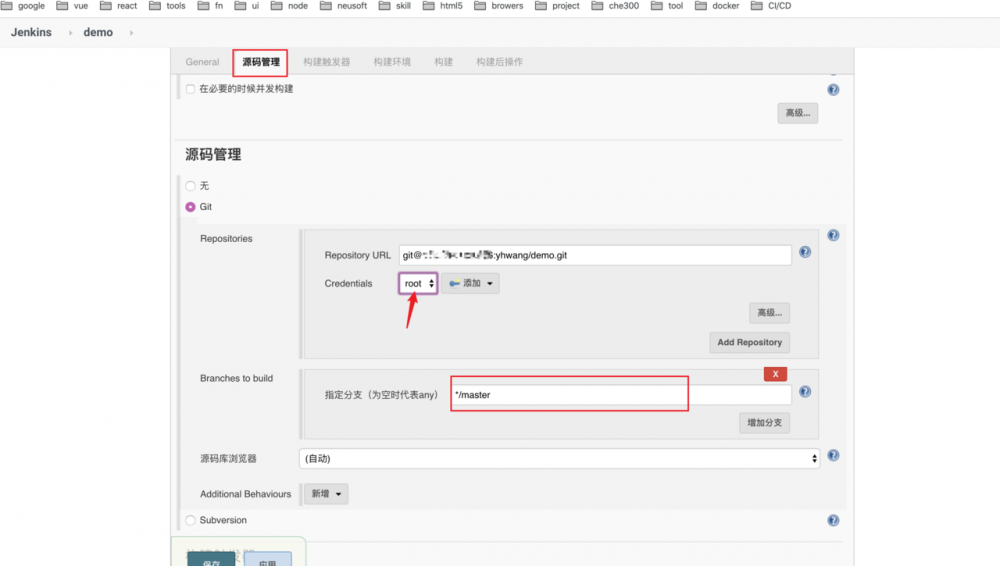Switch to the 构建环境 tab
Screen dimensions: 1000x566
pyautogui.click(x=392, y=62)
